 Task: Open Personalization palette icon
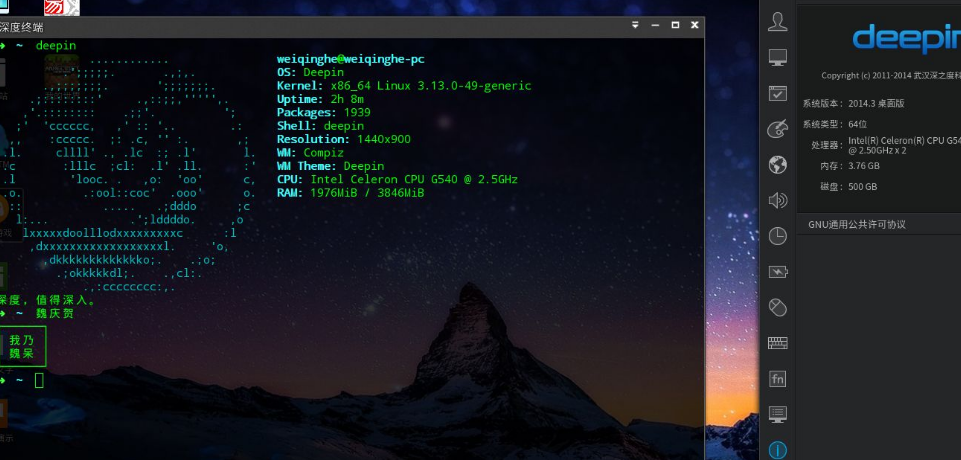[778, 129]
